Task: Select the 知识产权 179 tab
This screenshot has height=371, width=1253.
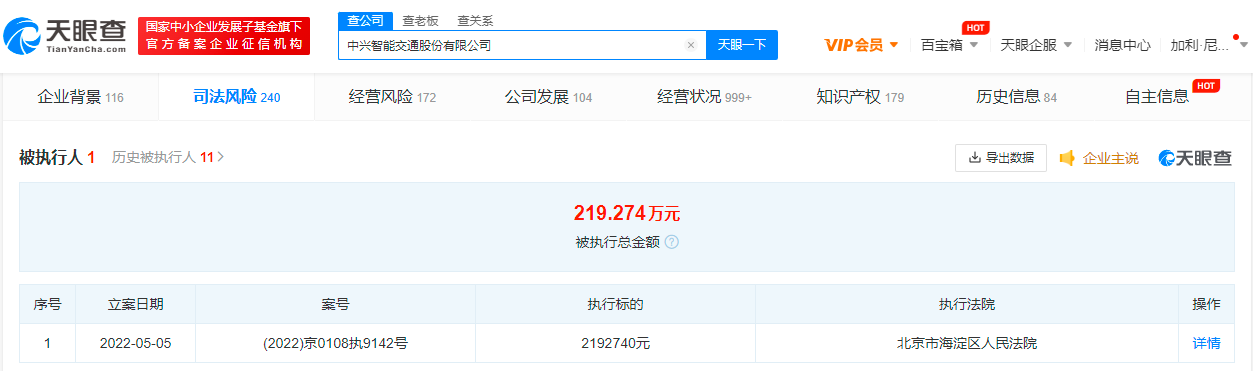Action: pos(860,97)
